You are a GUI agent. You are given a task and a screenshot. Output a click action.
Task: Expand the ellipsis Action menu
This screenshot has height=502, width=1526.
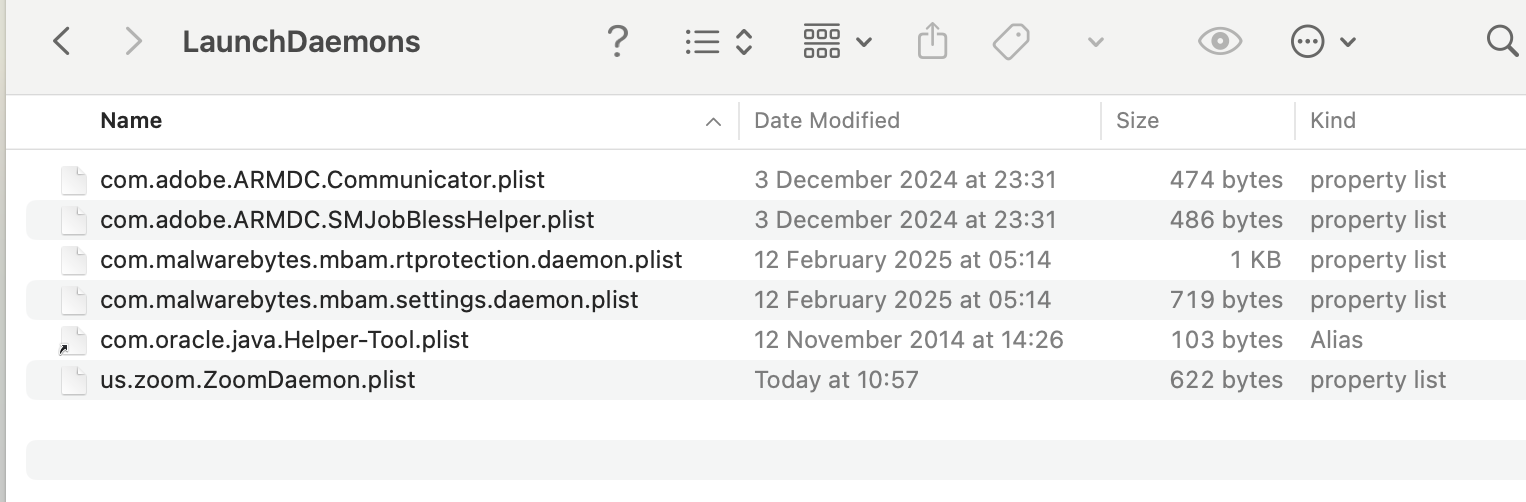point(1322,42)
